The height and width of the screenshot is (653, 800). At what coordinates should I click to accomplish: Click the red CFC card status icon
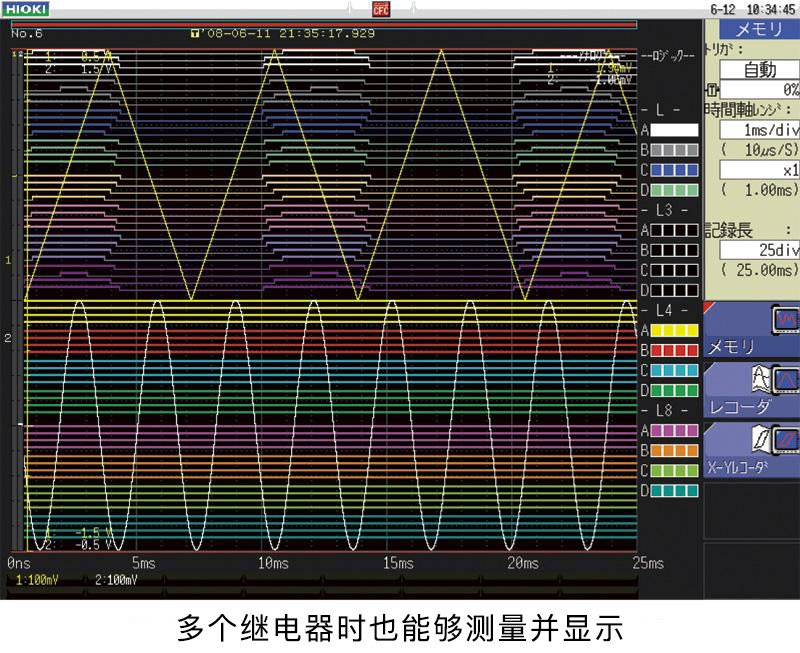point(380,9)
